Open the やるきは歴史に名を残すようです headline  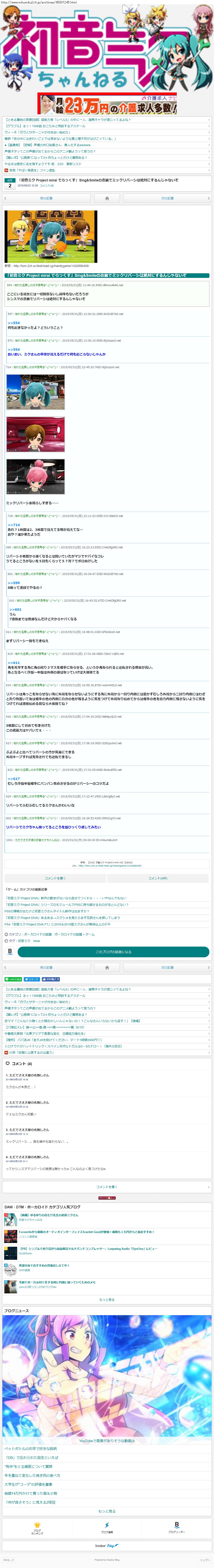point(107,164)
